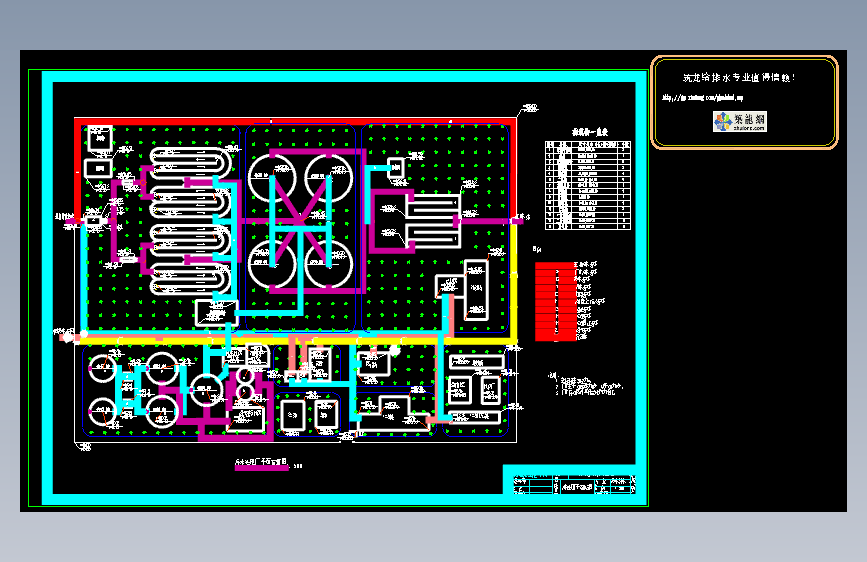Viewport: 867px width, 562px height.
Task: Select the red legend block of layer names
Action: pos(555,301)
